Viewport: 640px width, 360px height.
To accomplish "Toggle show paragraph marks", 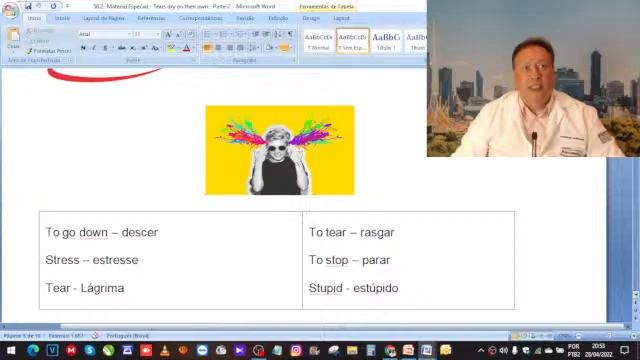I will pos(290,34).
